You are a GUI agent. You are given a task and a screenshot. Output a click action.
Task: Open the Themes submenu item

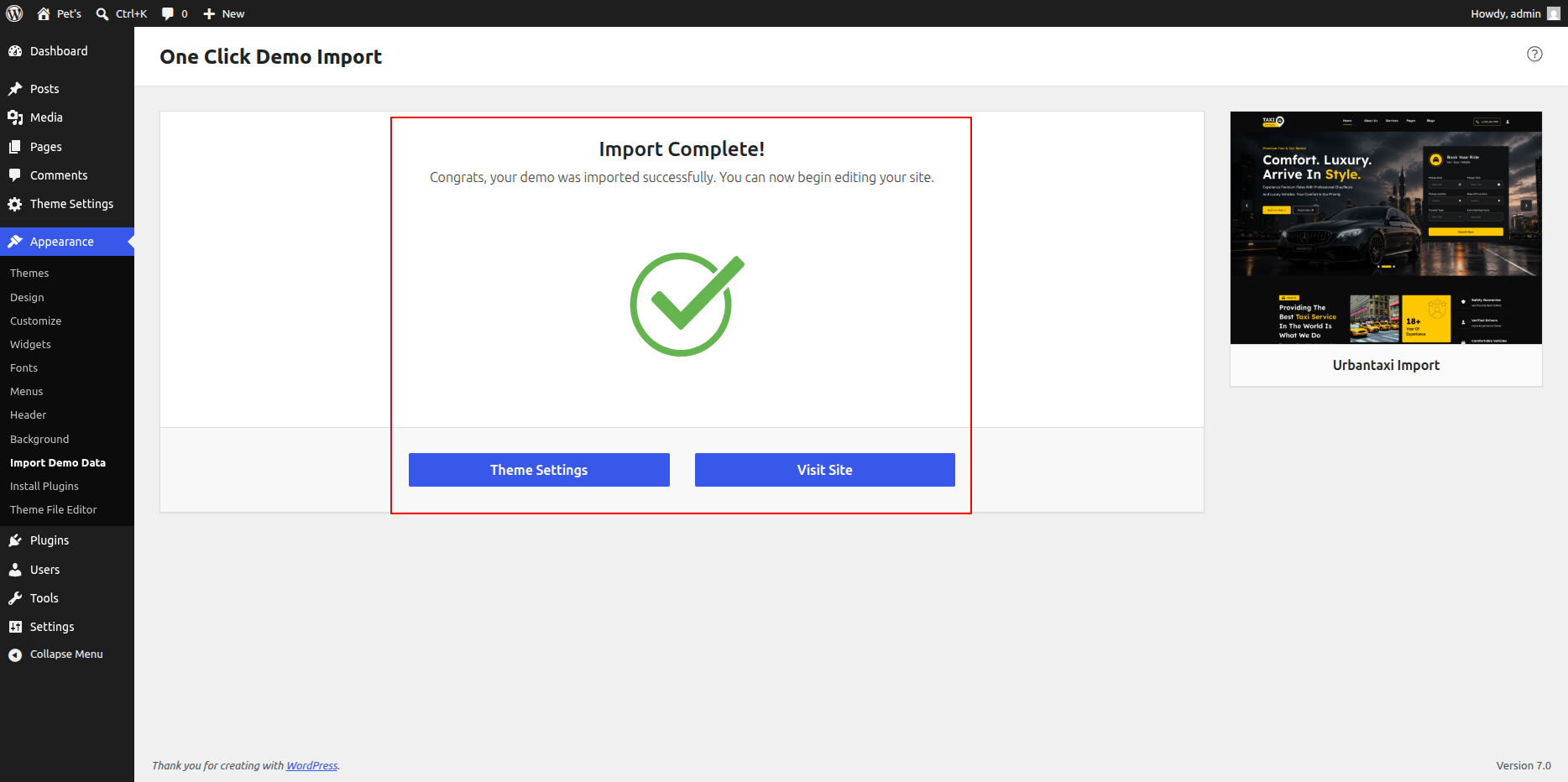click(29, 274)
